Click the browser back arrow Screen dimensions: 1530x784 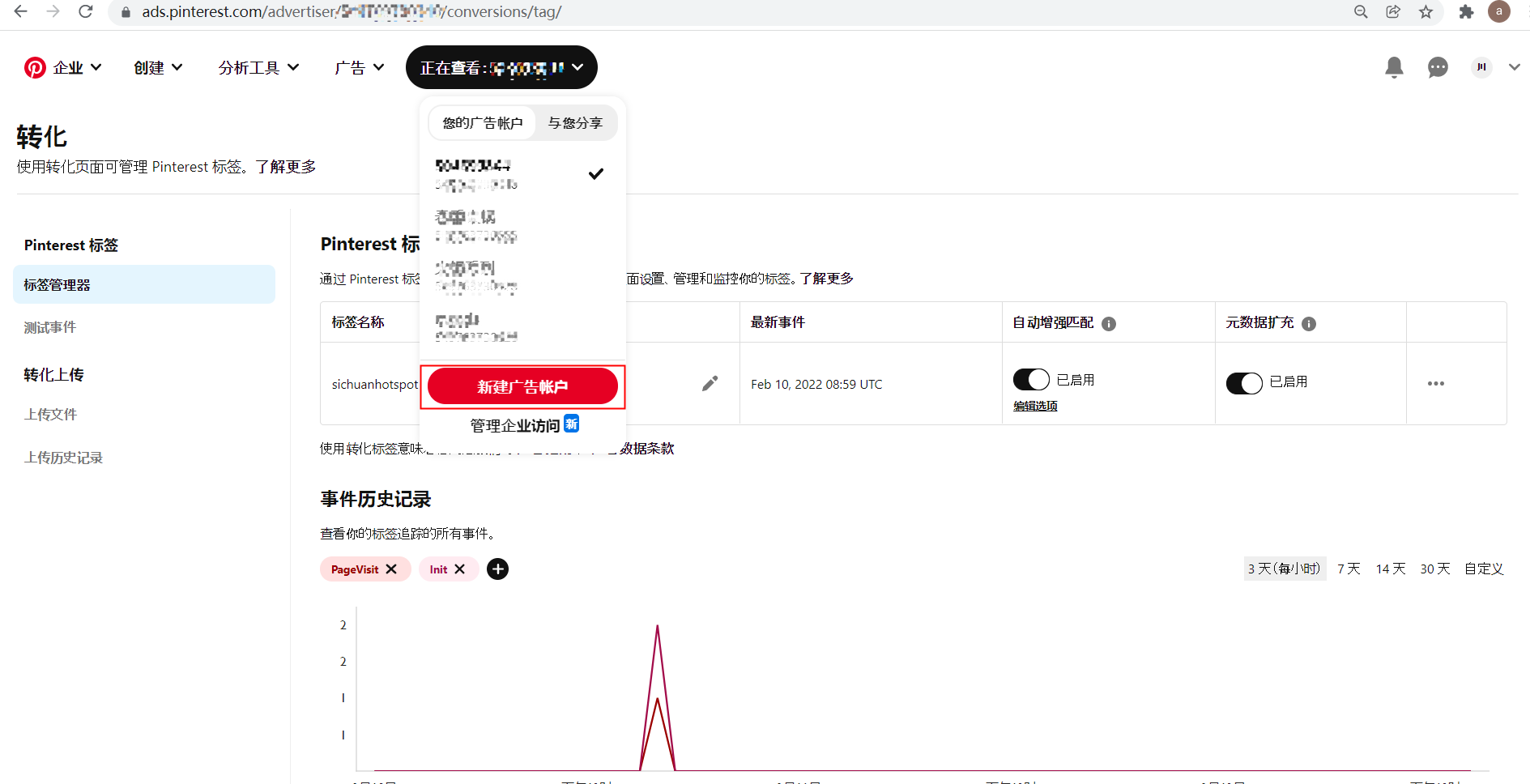pyautogui.click(x=21, y=11)
